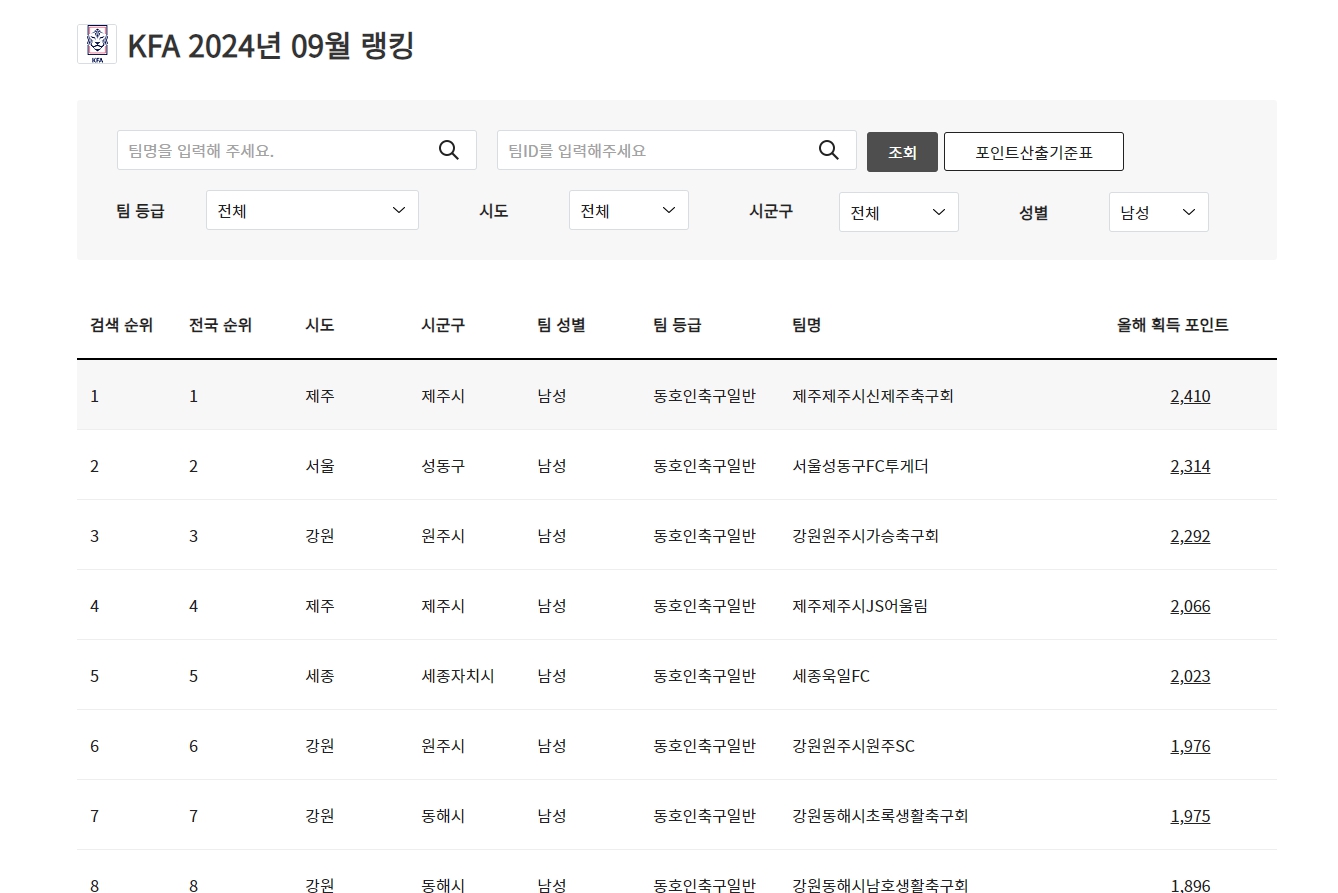
Task: Open the 팀 등급 dropdown
Action: 312,210
